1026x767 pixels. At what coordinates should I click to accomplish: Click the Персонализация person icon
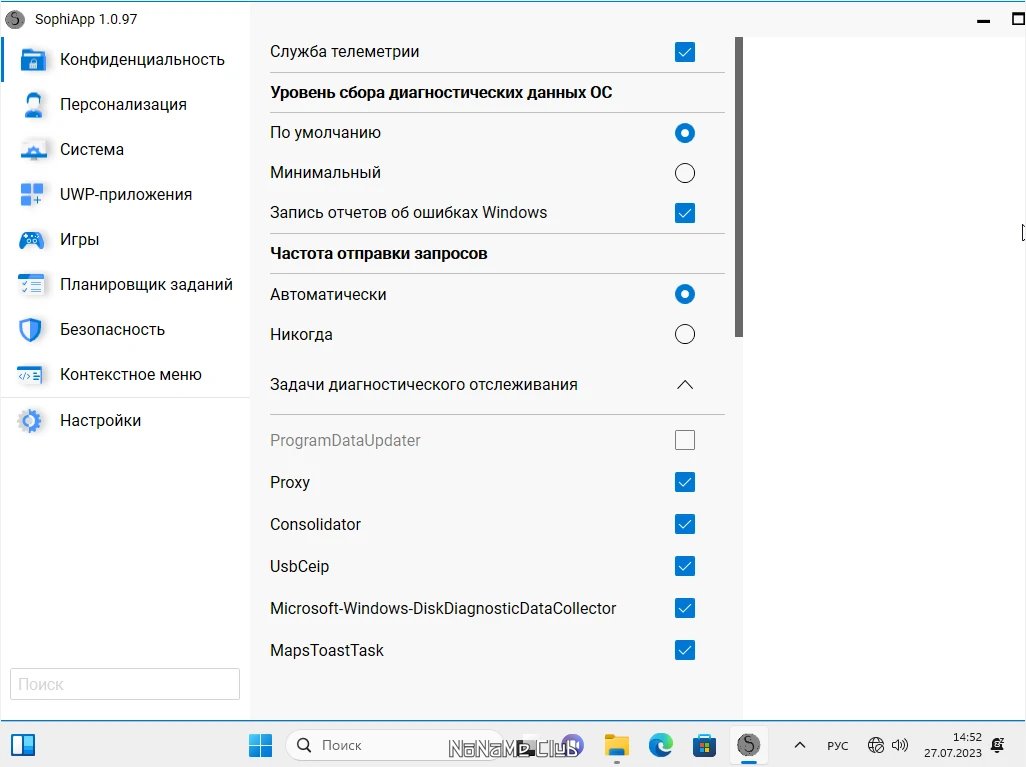point(33,105)
